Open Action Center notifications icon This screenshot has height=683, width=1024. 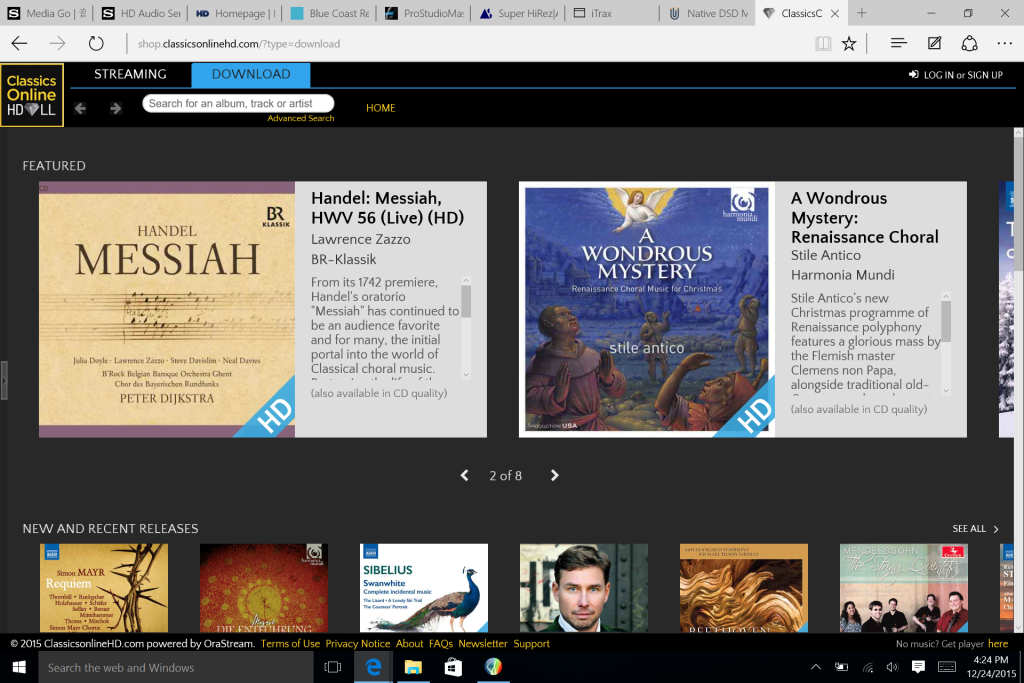918,667
